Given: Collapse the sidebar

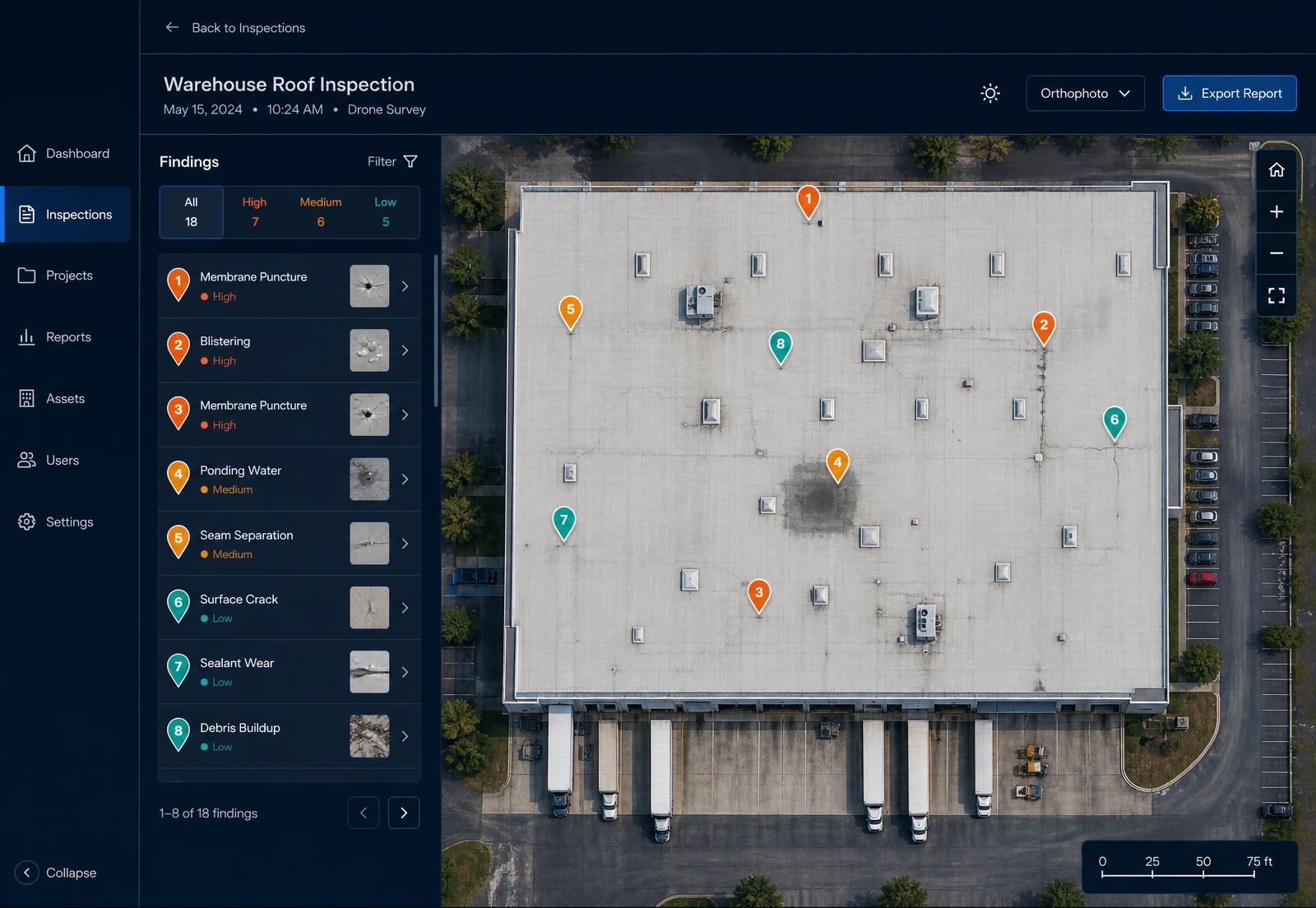Looking at the screenshot, I should coord(56,872).
